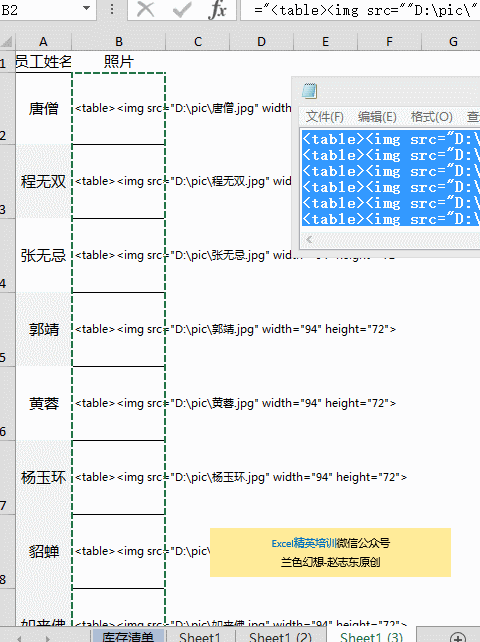
Task: Click B5 cell with 郭靖.jpg formula
Action: click(118, 330)
